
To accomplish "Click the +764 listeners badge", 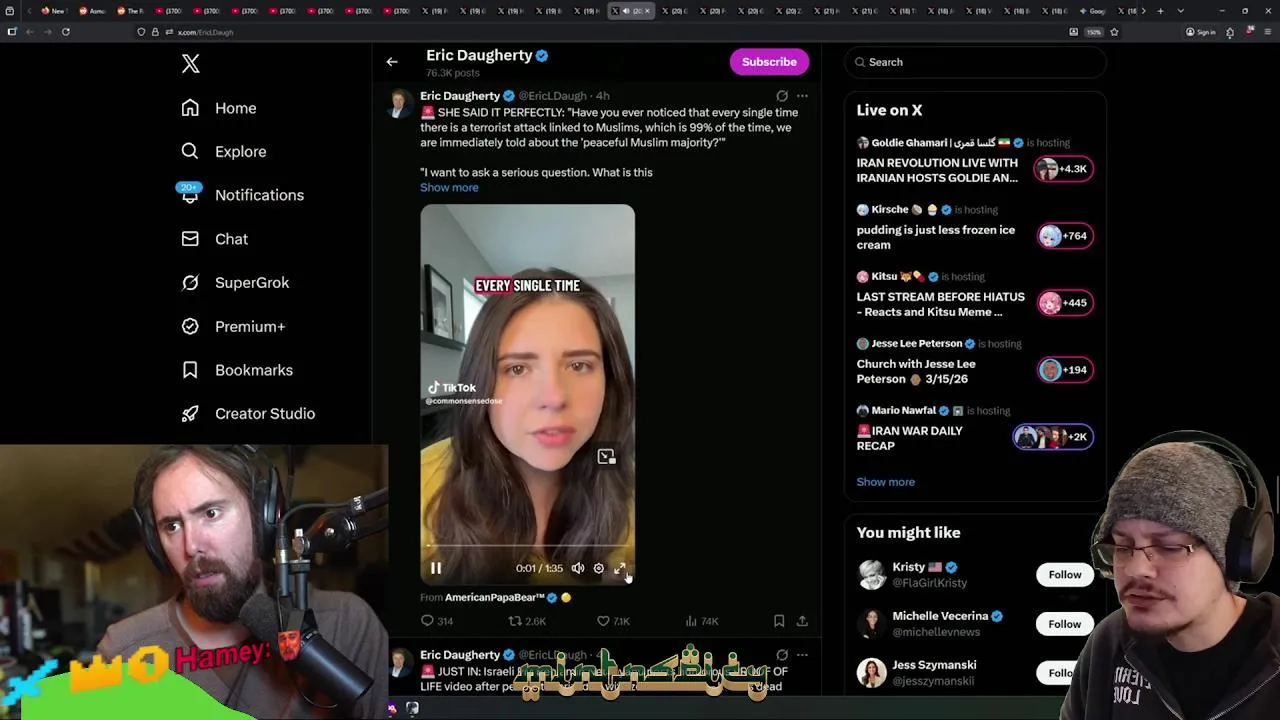I will coord(1065,236).
